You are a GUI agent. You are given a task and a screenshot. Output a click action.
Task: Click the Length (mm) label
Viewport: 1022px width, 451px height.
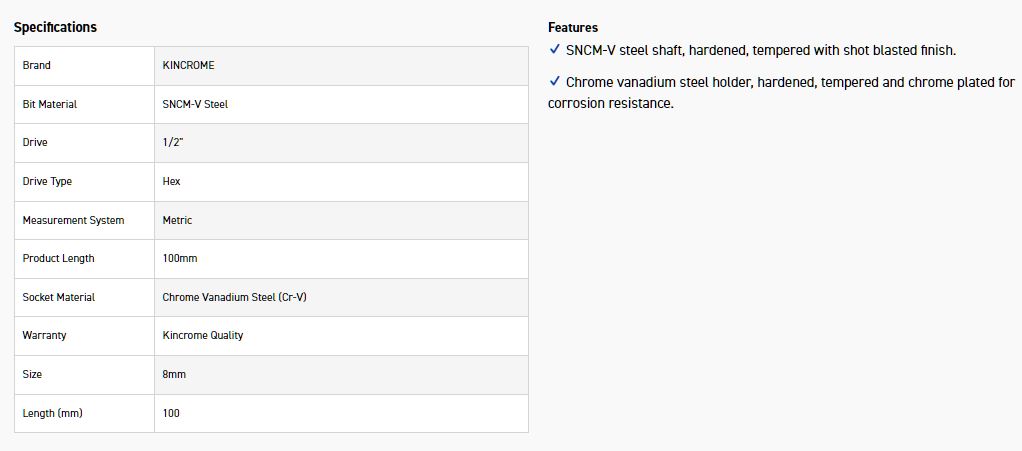(x=52, y=413)
